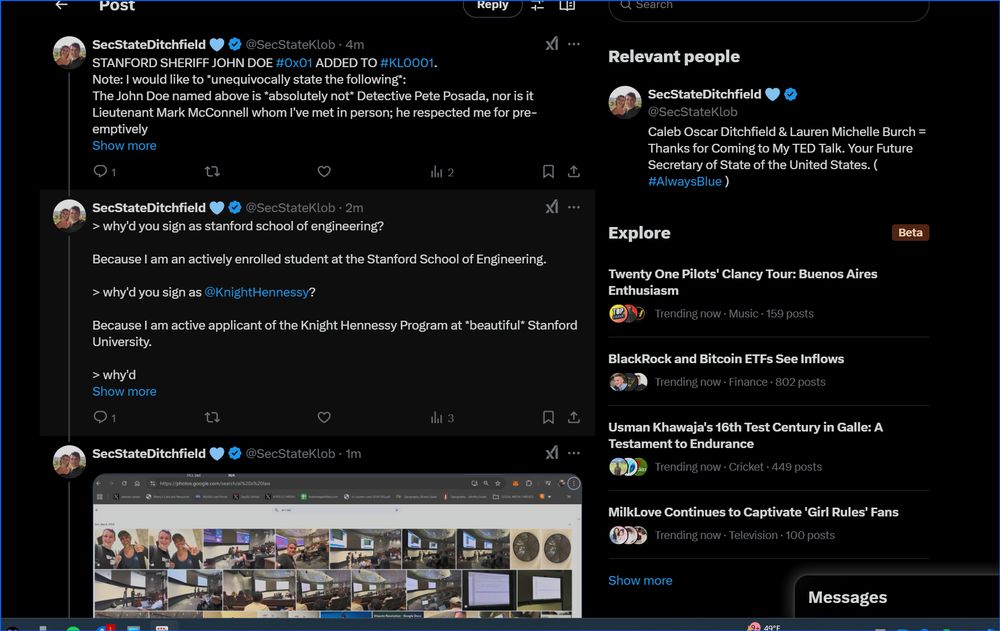The height and width of the screenshot is (631, 1000).
Task: Click the 4m timestamp on first post
Action: coord(355,45)
